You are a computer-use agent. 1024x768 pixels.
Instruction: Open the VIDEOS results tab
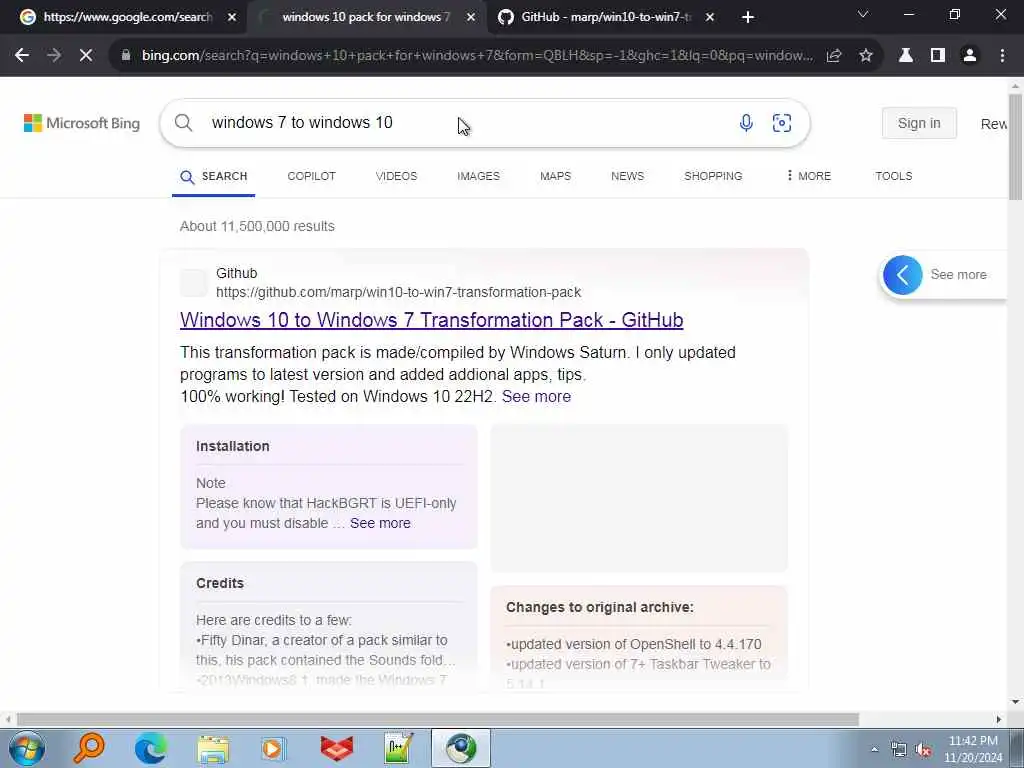point(396,176)
